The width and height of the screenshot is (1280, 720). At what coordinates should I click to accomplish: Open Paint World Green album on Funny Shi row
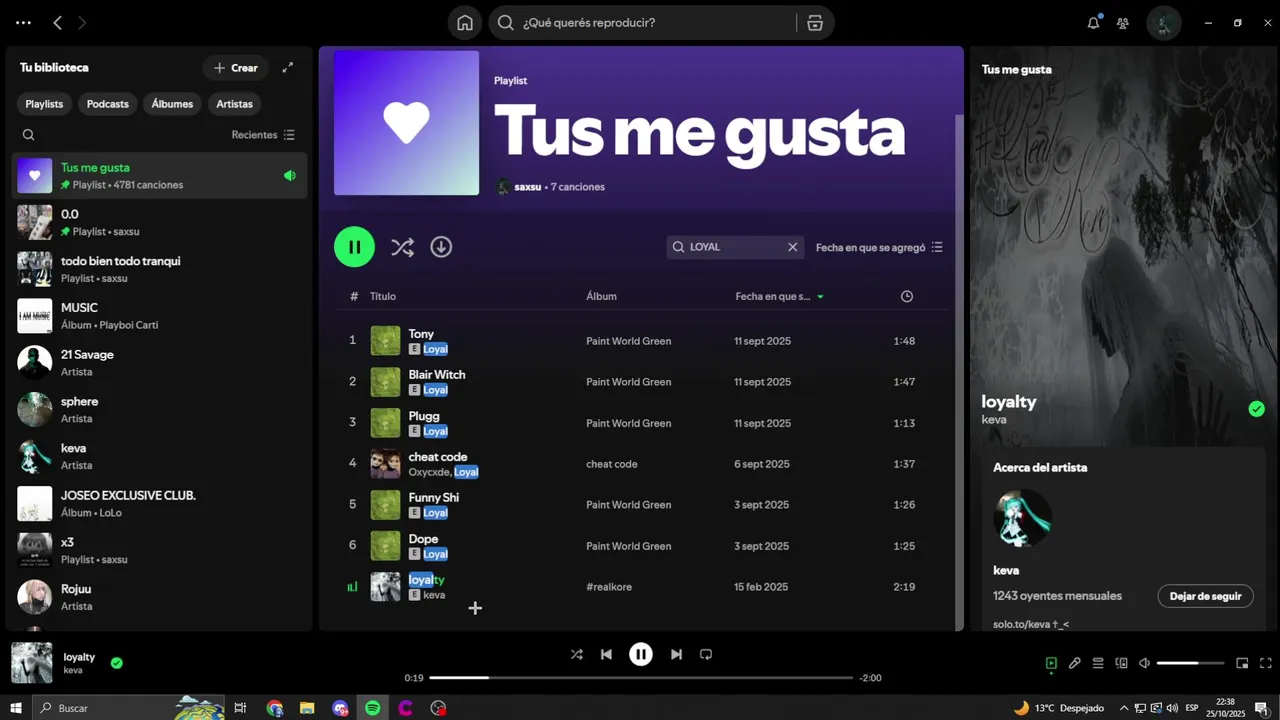tap(628, 505)
